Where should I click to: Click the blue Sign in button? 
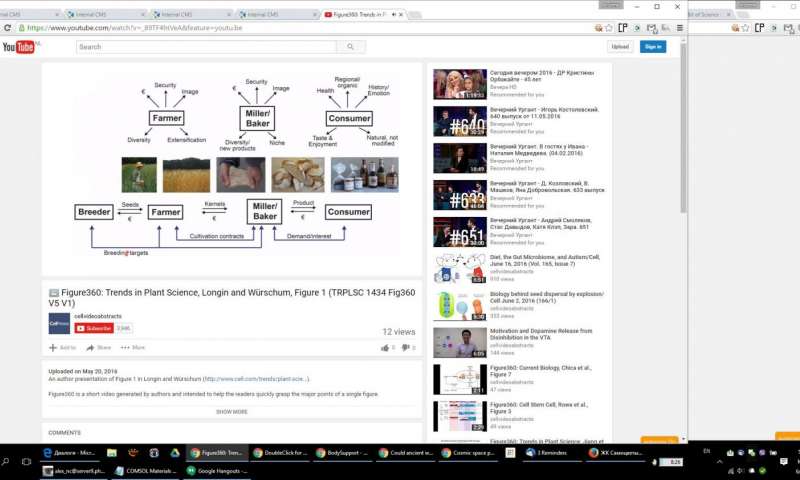pos(653,47)
